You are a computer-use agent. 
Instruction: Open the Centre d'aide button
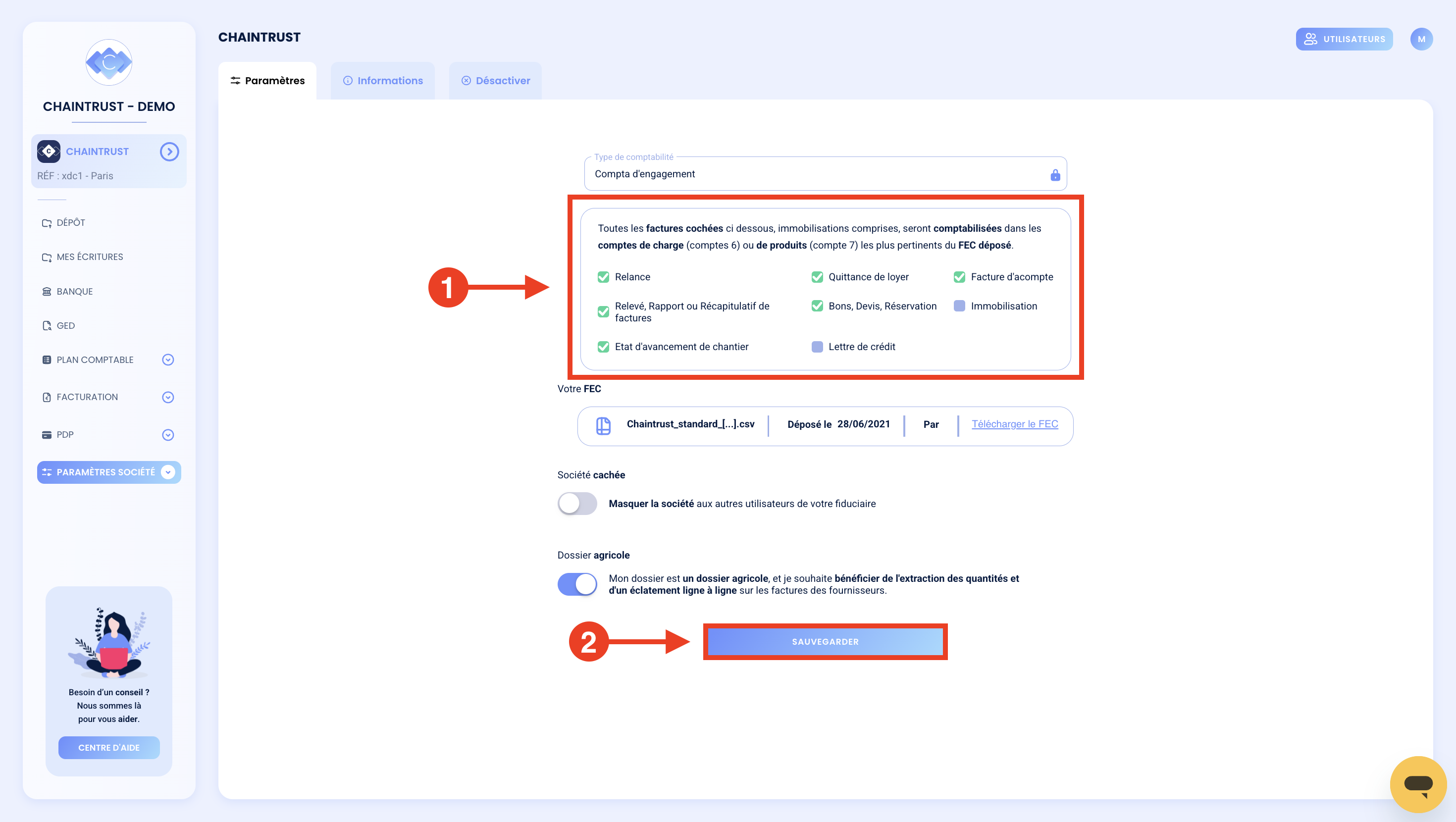click(108, 747)
